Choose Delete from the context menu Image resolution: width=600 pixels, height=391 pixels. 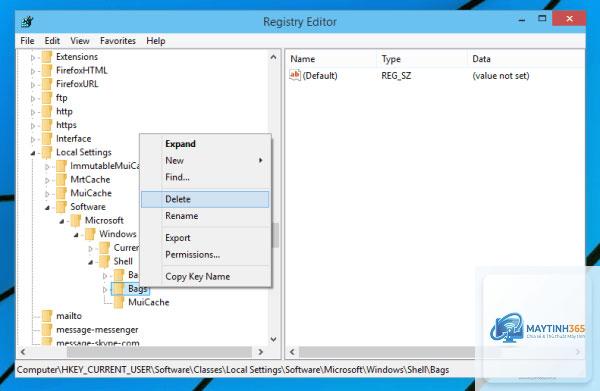tap(205, 199)
